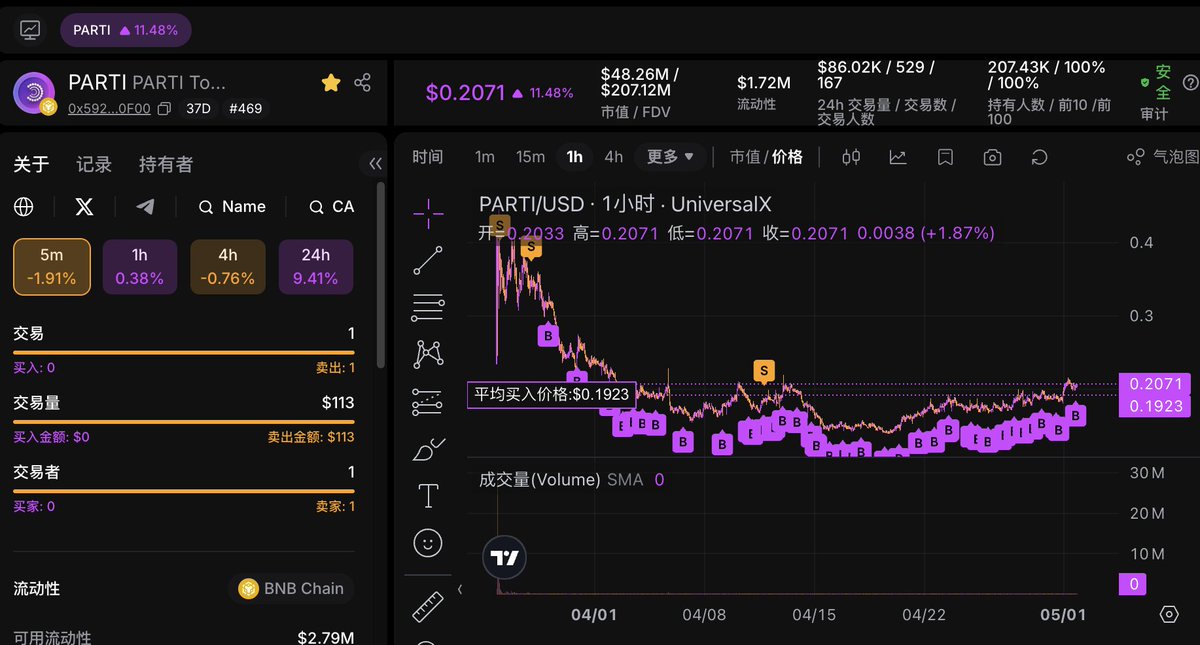1200x645 pixels.
Task: Collapse the drawing toolbar with the small arrow
Action: click(460, 589)
